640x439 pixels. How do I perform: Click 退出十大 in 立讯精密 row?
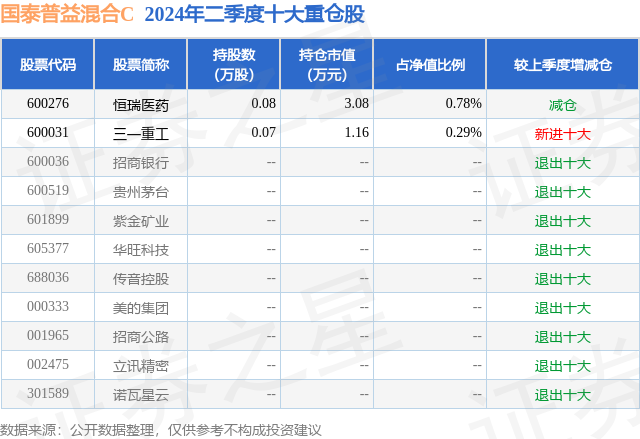(x=563, y=366)
